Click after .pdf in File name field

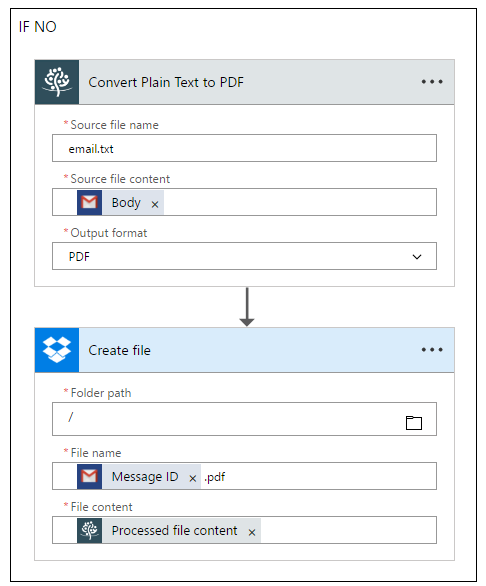[329, 476]
